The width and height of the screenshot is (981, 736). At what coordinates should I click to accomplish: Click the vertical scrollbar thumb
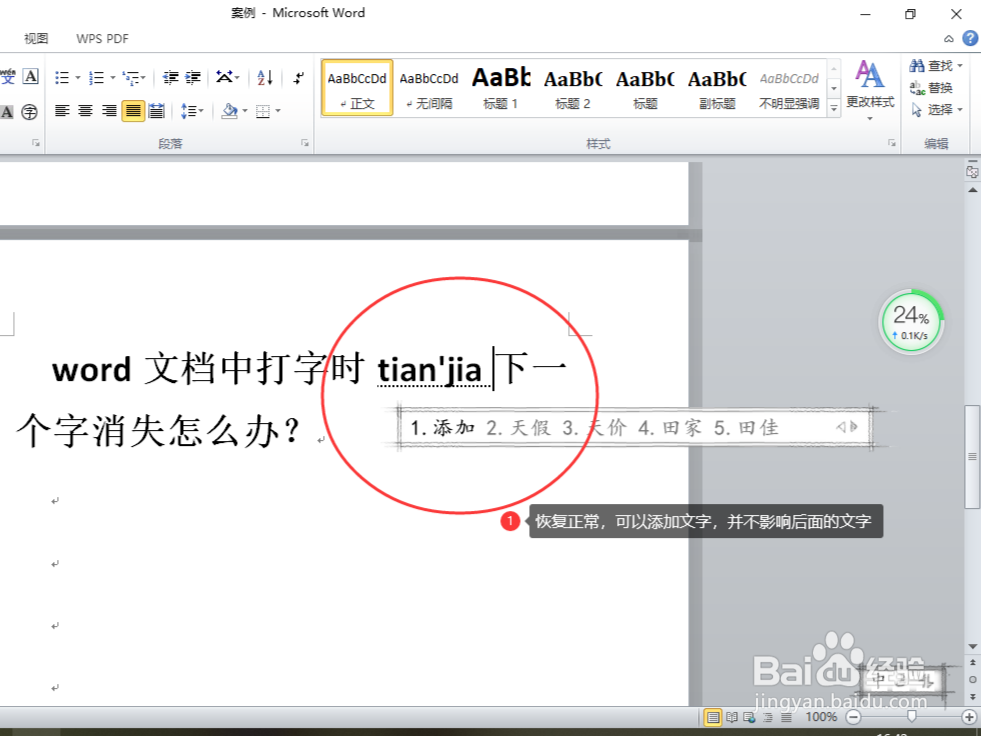tap(972, 457)
